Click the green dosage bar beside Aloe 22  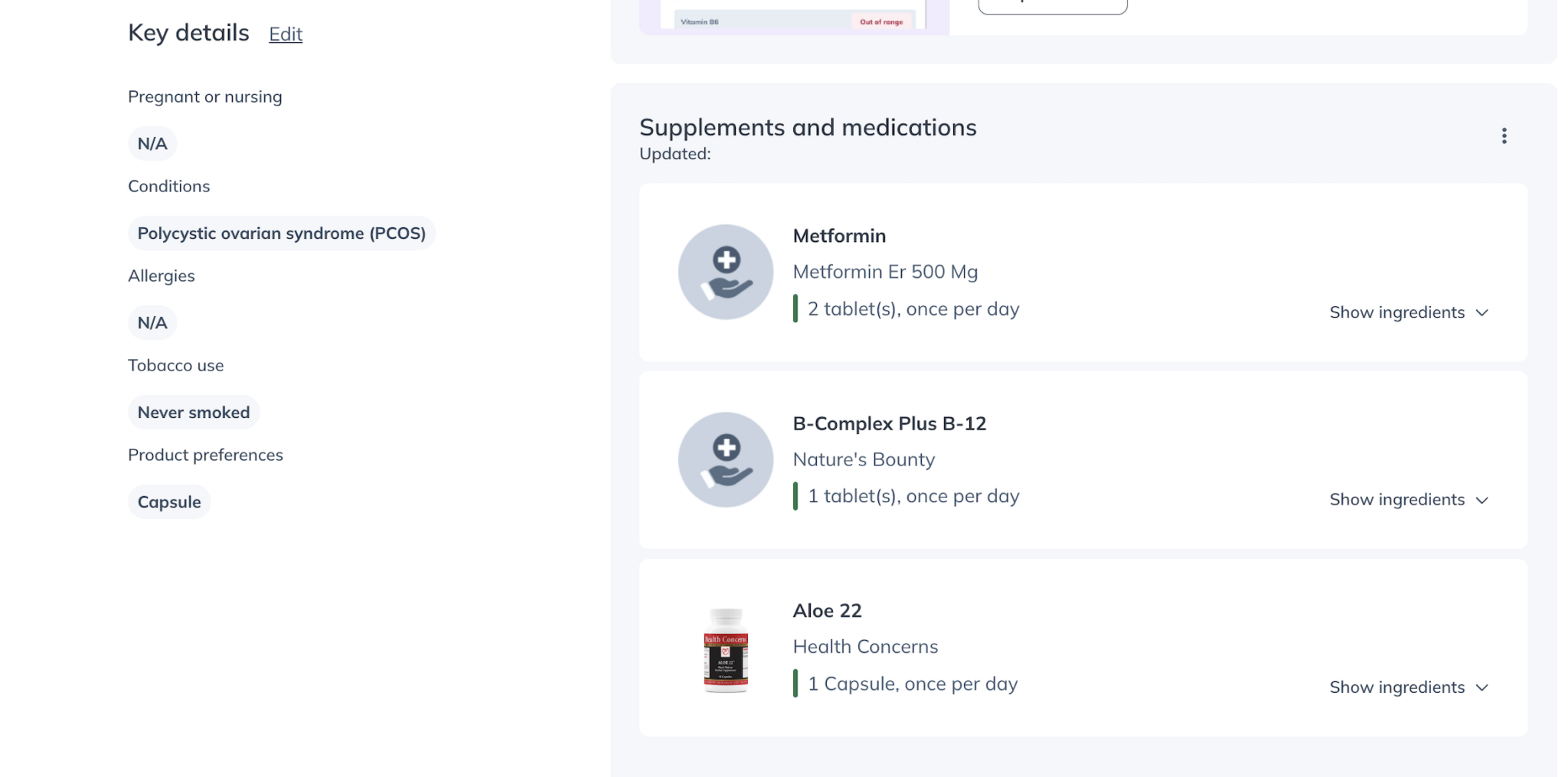pos(798,683)
